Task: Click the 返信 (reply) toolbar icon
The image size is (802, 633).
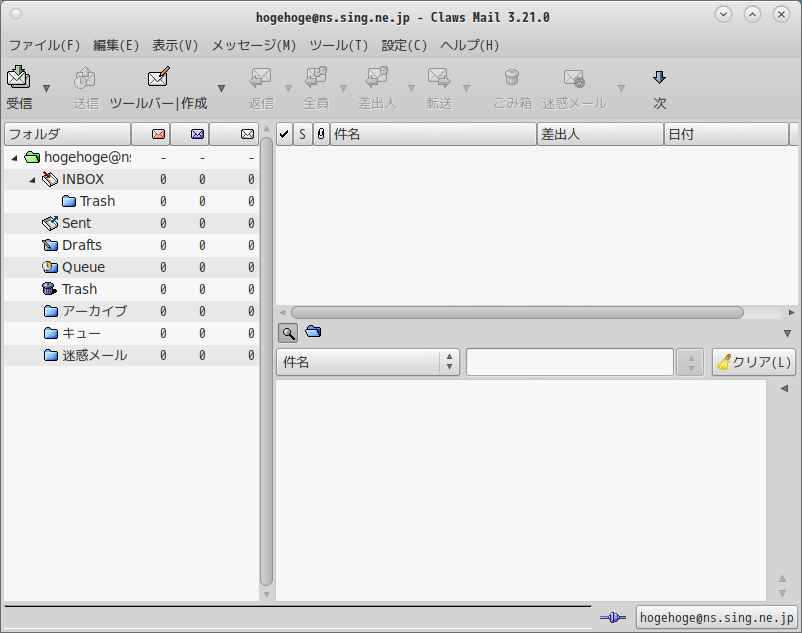Action: [x=260, y=78]
